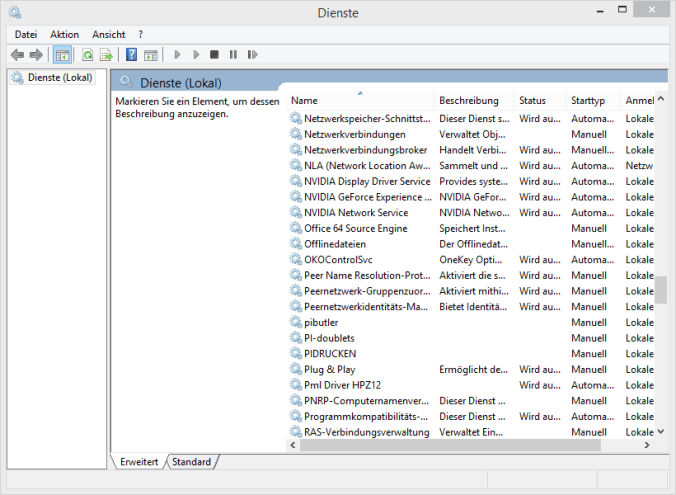This screenshot has height=495, width=676.
Task: Click the Netzw logon cell for NLA
Action: [x=639, y=166]
